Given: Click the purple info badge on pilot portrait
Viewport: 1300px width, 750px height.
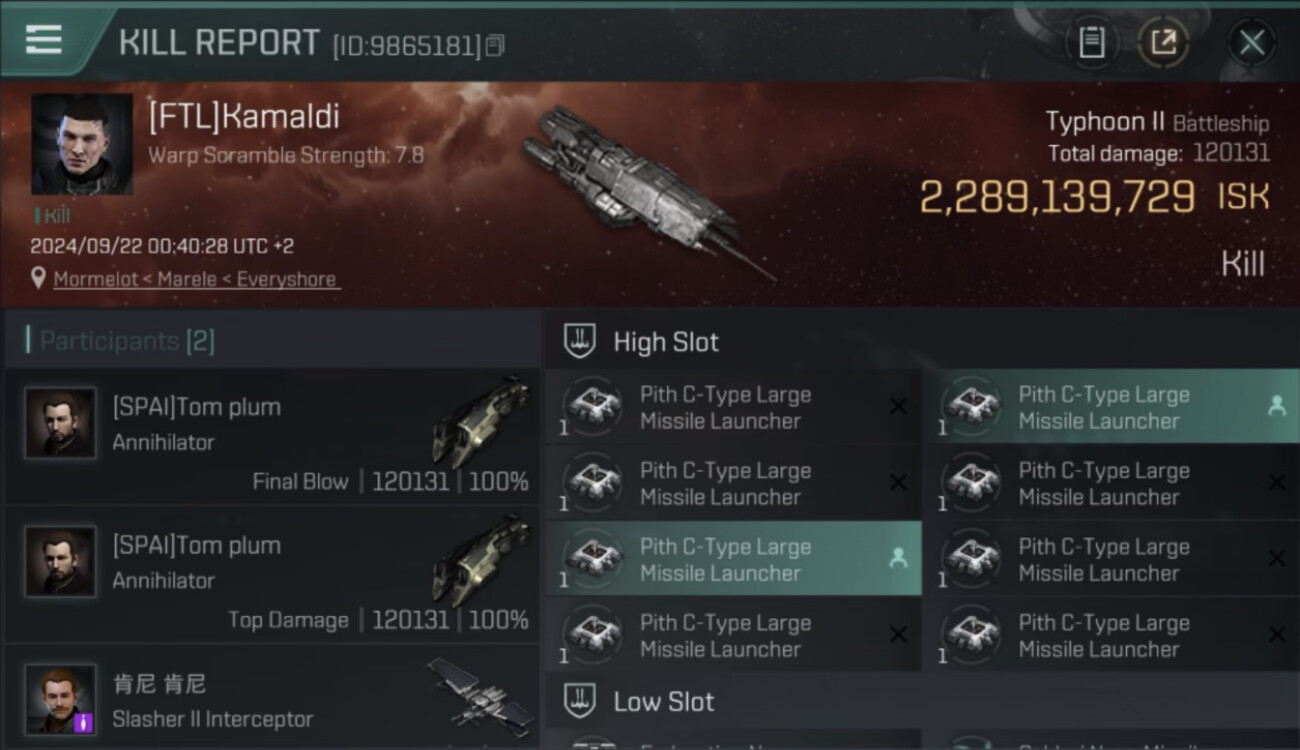Looking at the screenshot, I should pyautogui.click(x=83, y=721).
